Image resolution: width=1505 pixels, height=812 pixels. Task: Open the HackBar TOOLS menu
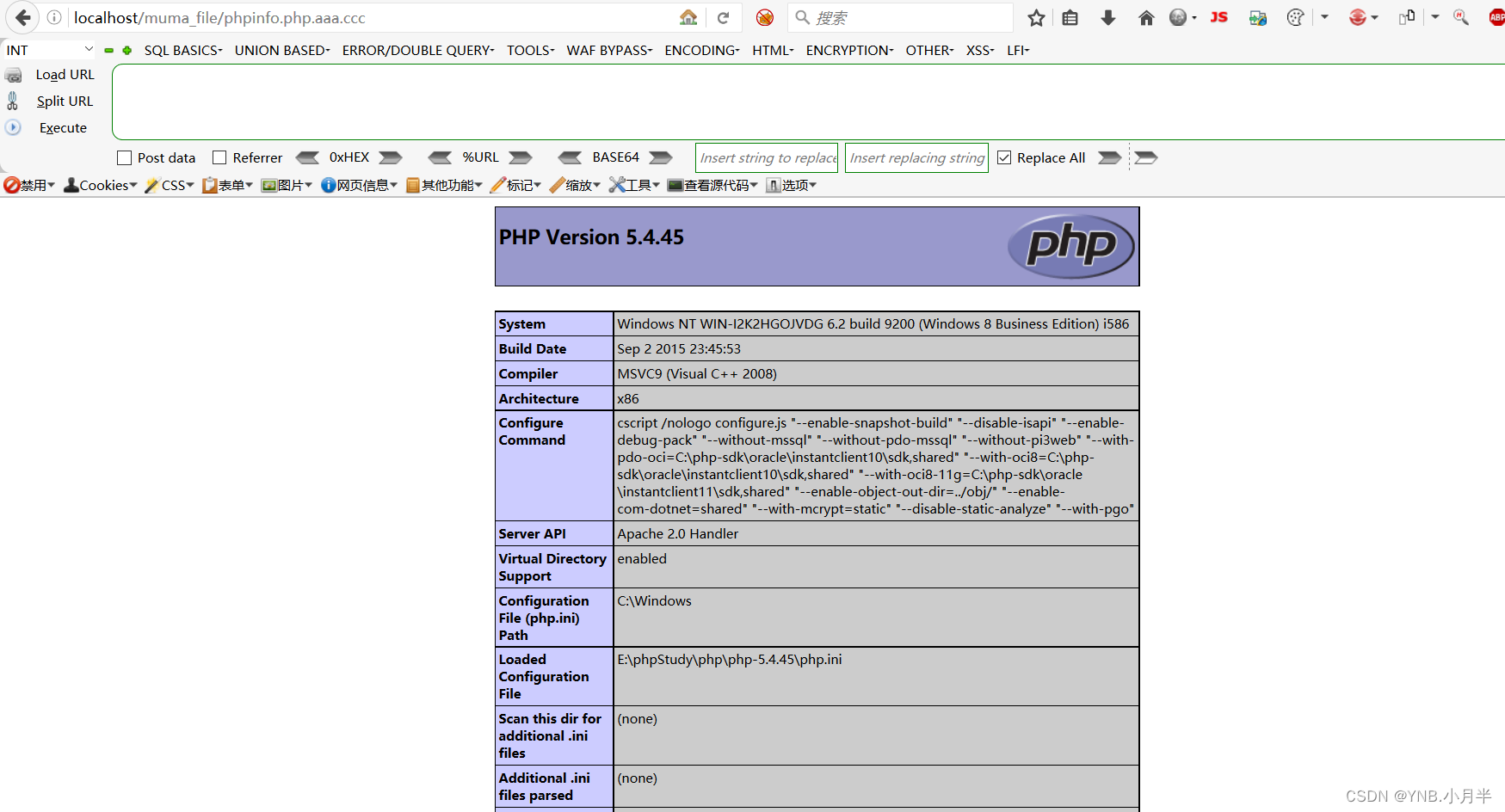(530, 51)
